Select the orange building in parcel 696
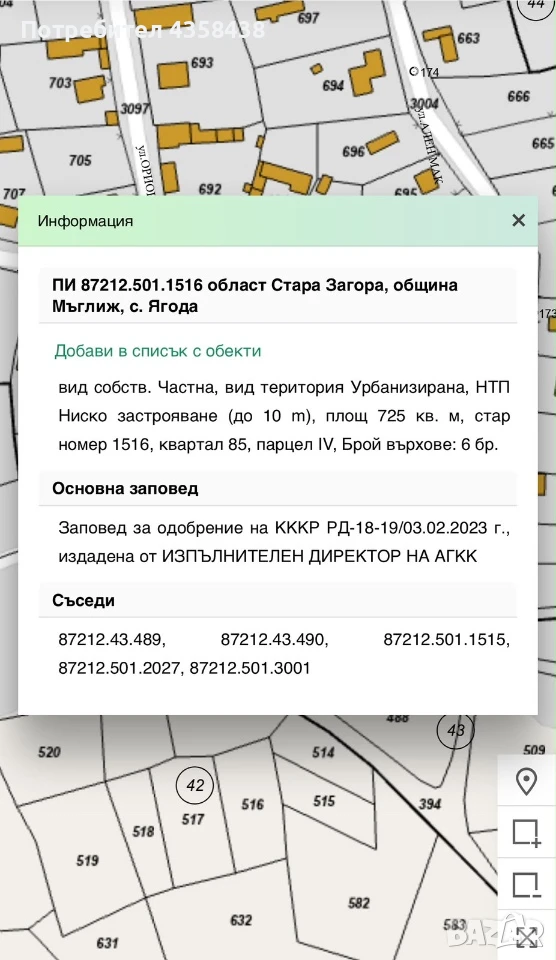Image resolution: width=556 pixels, height=960 pixels. click(383, 143)
